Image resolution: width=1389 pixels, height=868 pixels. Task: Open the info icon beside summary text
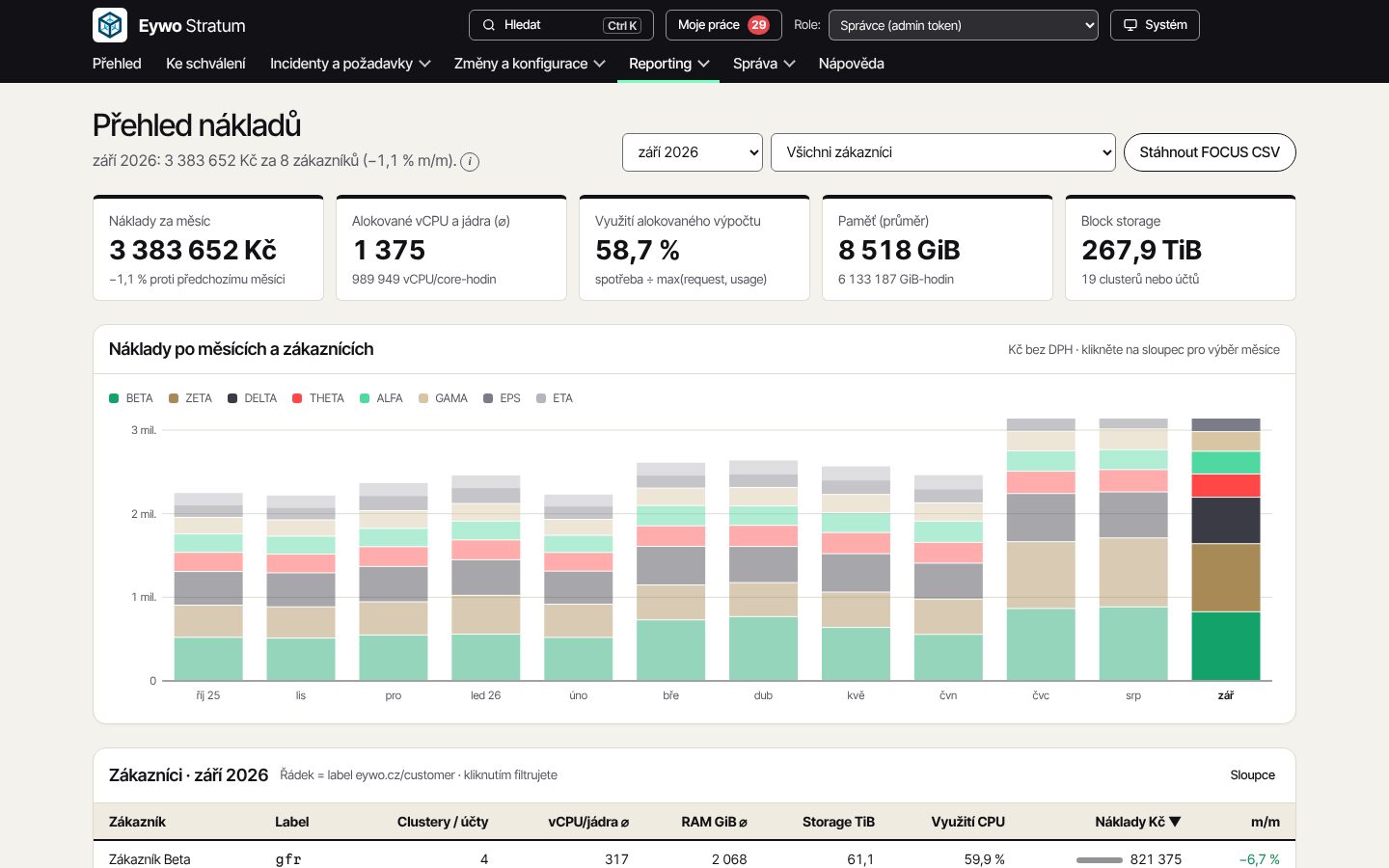(x=470, y=162)
